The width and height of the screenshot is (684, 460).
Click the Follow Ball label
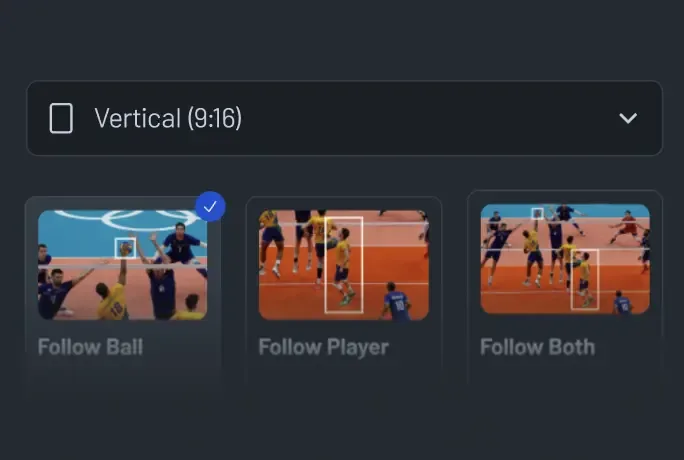(x=90, y=347)
